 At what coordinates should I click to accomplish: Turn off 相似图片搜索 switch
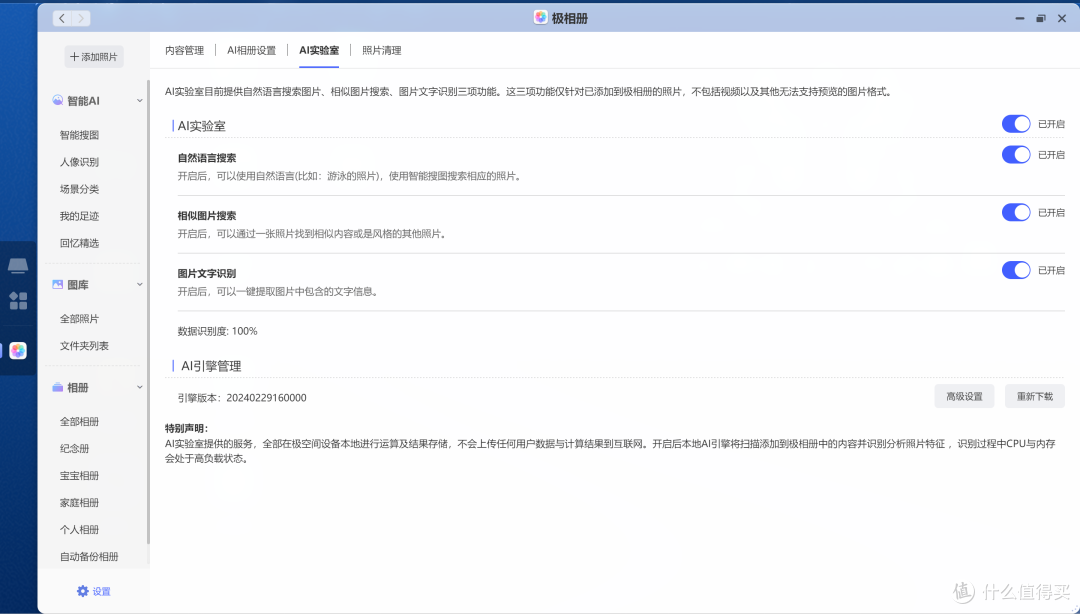pyautogui.click(x=1016, y=212)
